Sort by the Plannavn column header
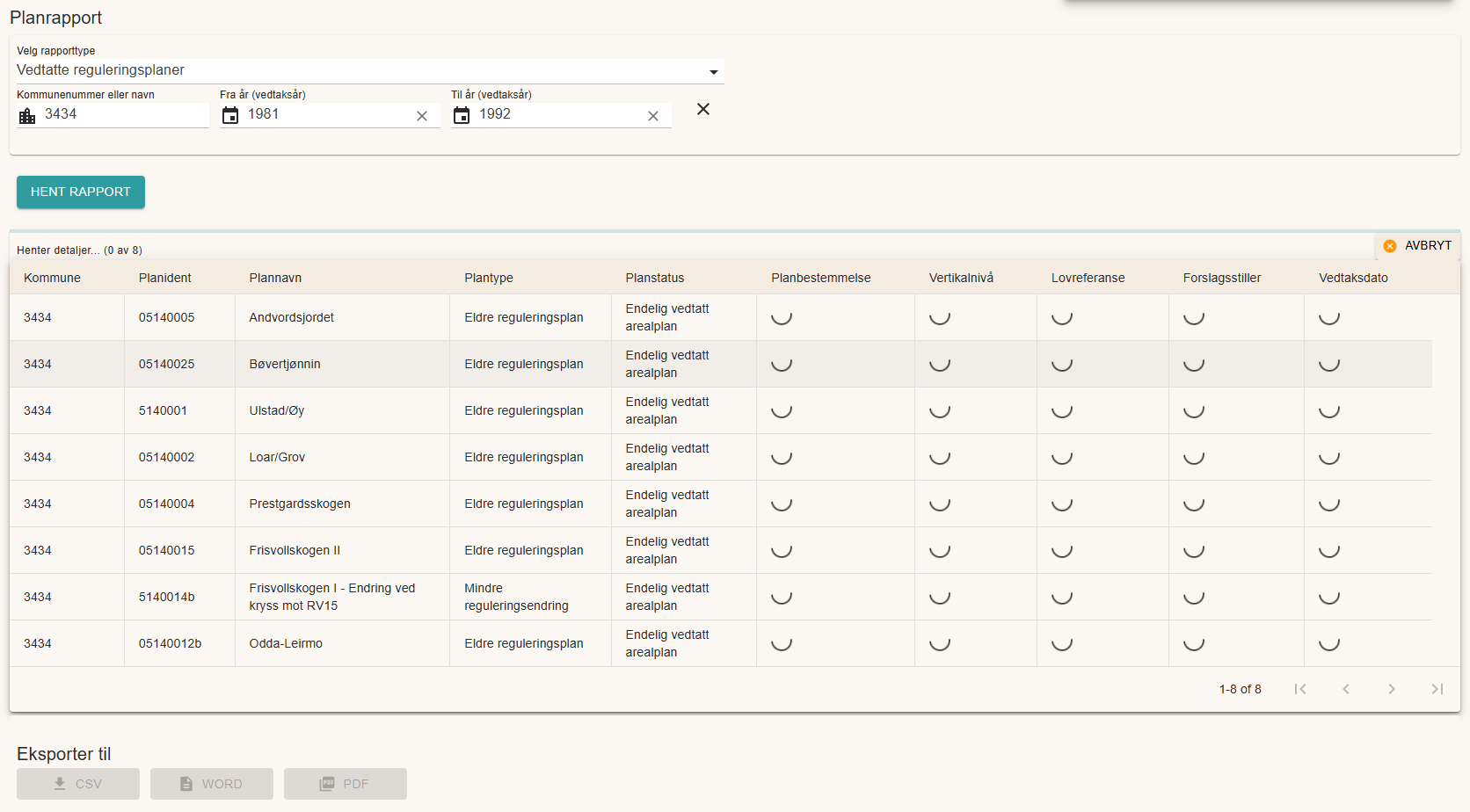Viewport: 1470px width, 812px height. click(x=275, y=278)
